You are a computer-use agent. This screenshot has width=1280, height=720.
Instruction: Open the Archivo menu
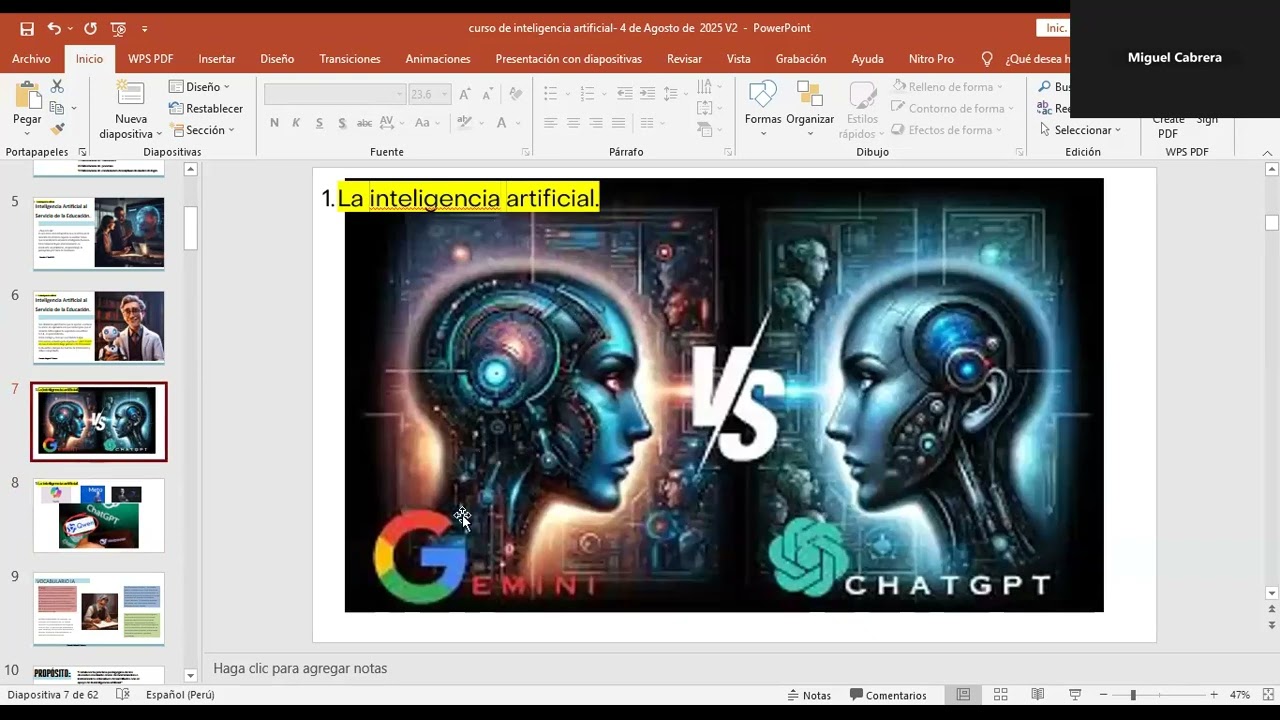[x=31, y=59]
